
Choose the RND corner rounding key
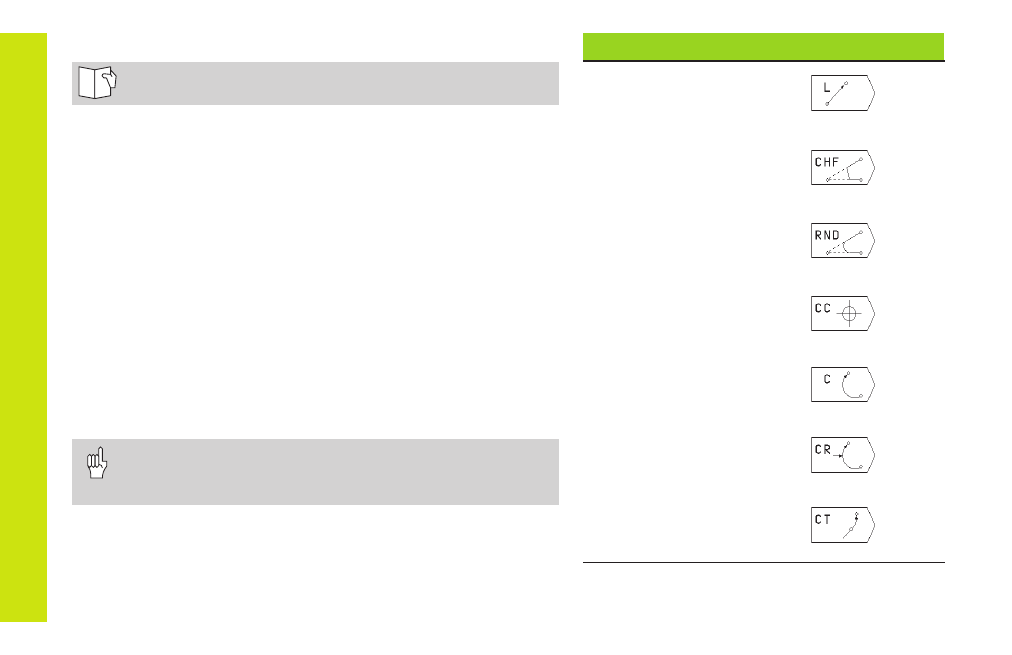click(843, 241)
